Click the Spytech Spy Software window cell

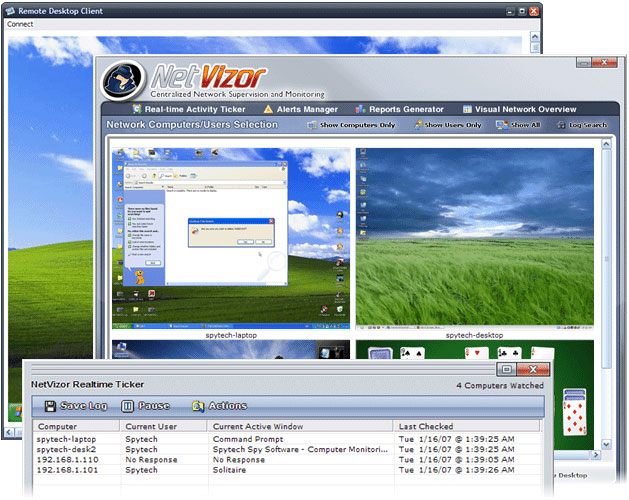click(300, 449)
